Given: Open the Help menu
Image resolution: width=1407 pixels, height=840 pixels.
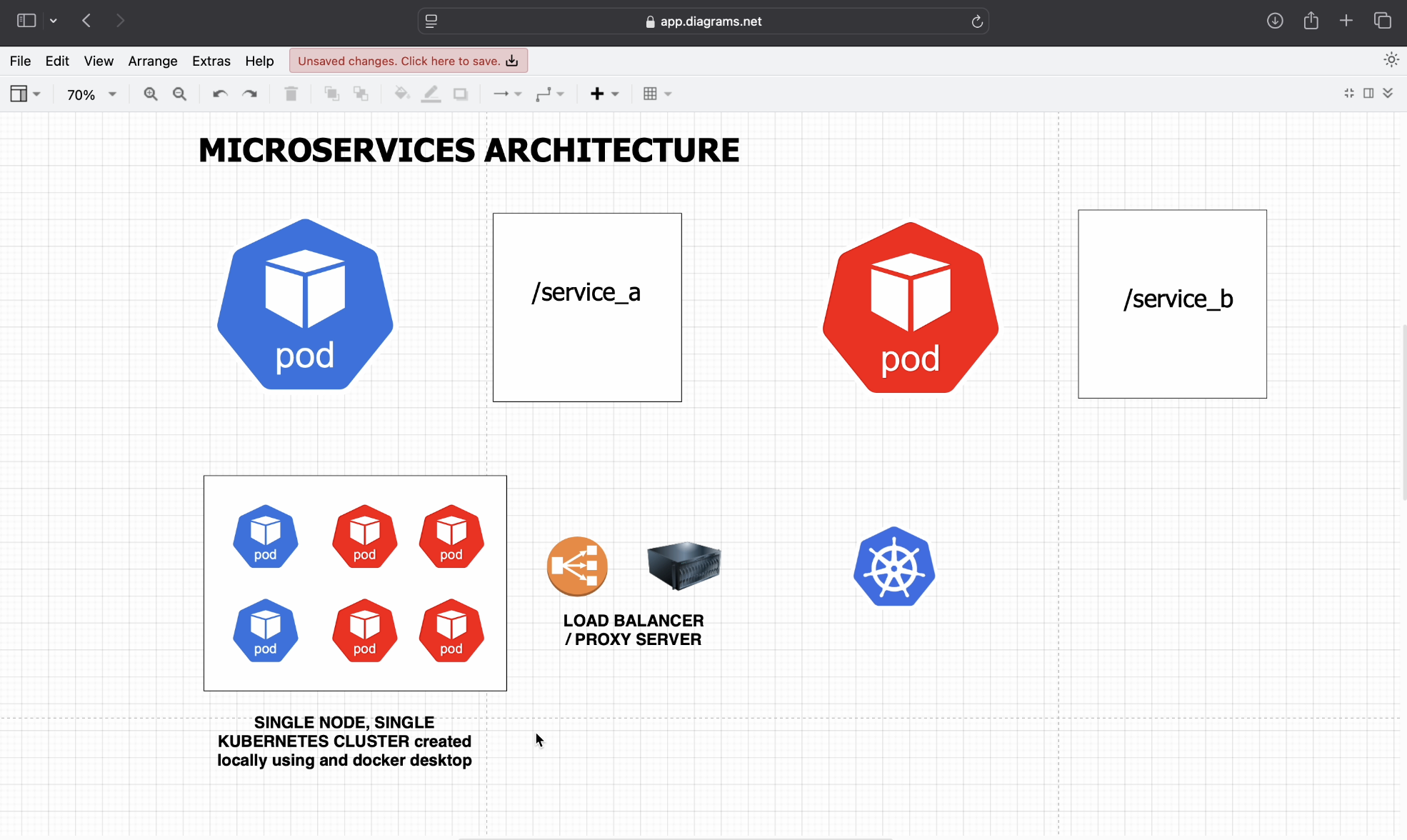Looking at the screenshot, I should point(259,61).
